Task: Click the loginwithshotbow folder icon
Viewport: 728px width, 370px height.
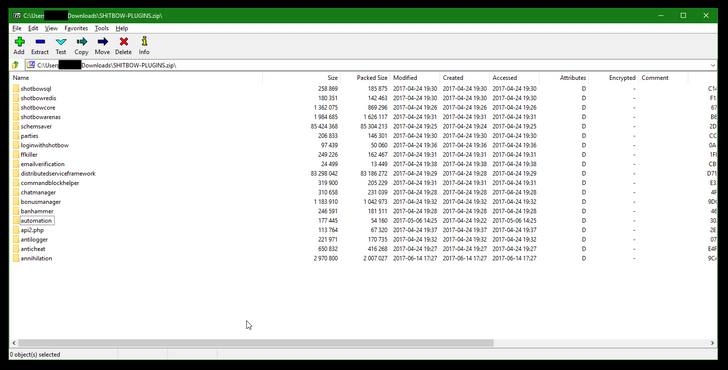Action: tap(16, 145)
